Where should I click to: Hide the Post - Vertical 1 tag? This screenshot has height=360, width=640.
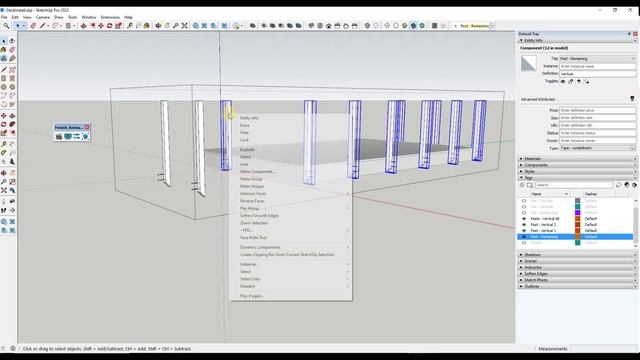(x=524, y=231)
